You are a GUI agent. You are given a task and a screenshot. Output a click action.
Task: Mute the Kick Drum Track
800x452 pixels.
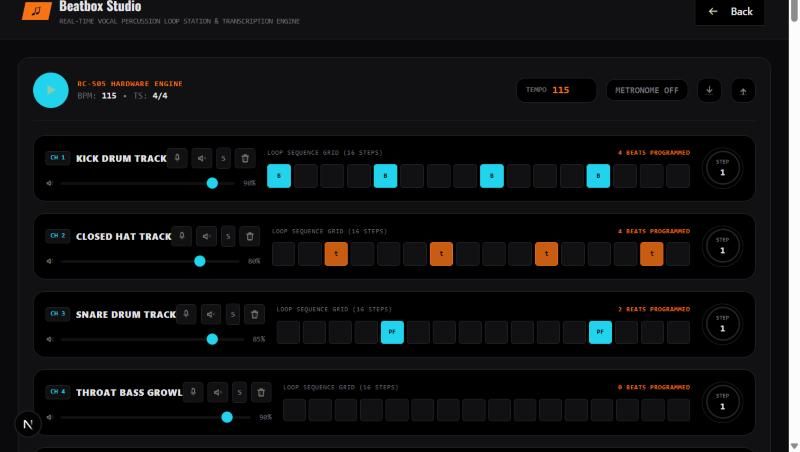coord(202,158)
